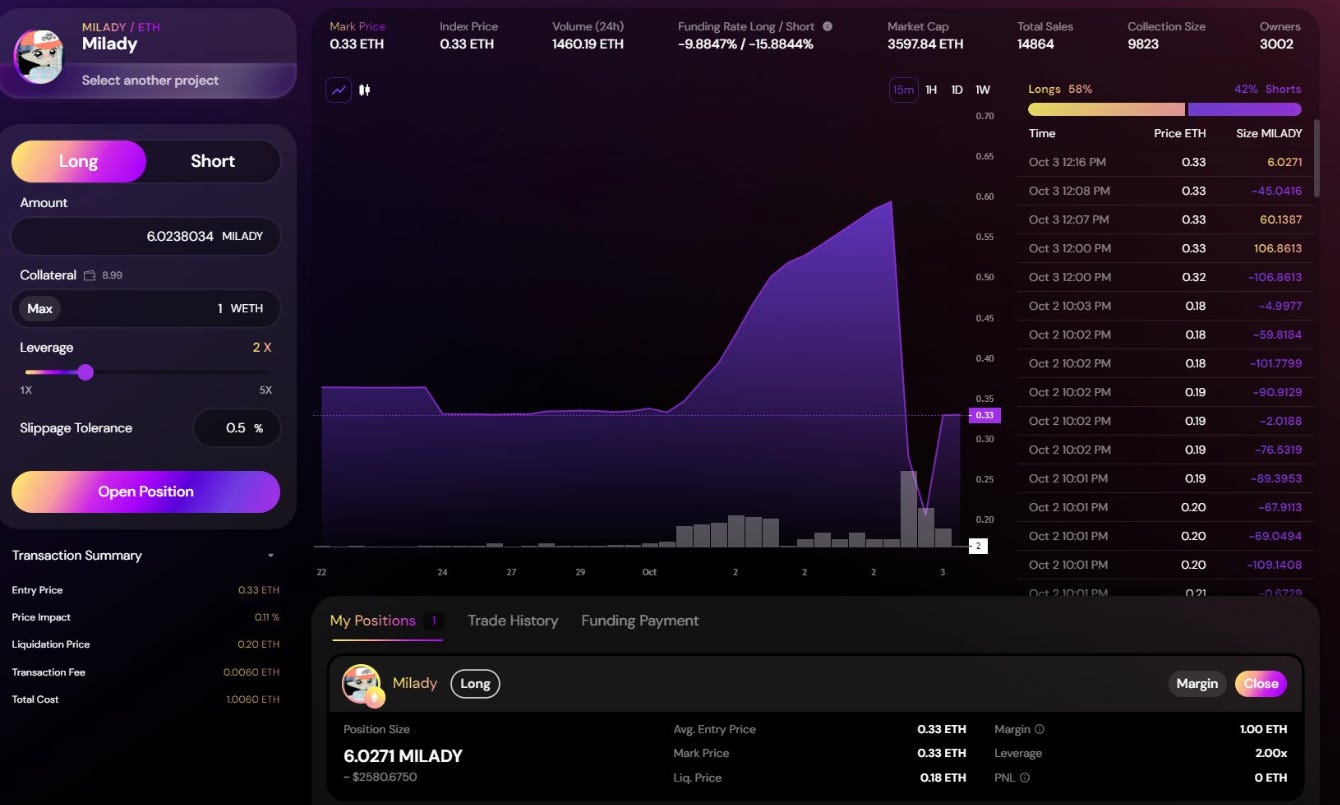Click the Price ETH column header
Viewport: 1340px width, 805px height.
click(x=1180, y=133)
